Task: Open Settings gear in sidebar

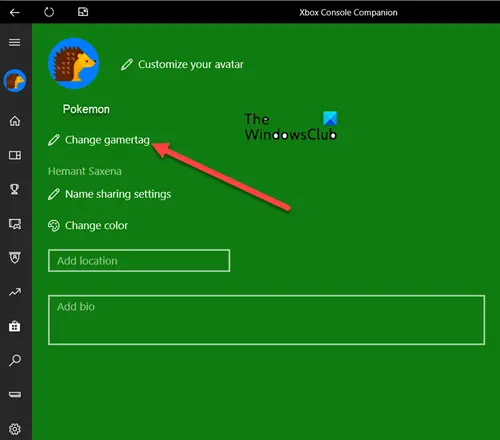Action: click(15, 429)
